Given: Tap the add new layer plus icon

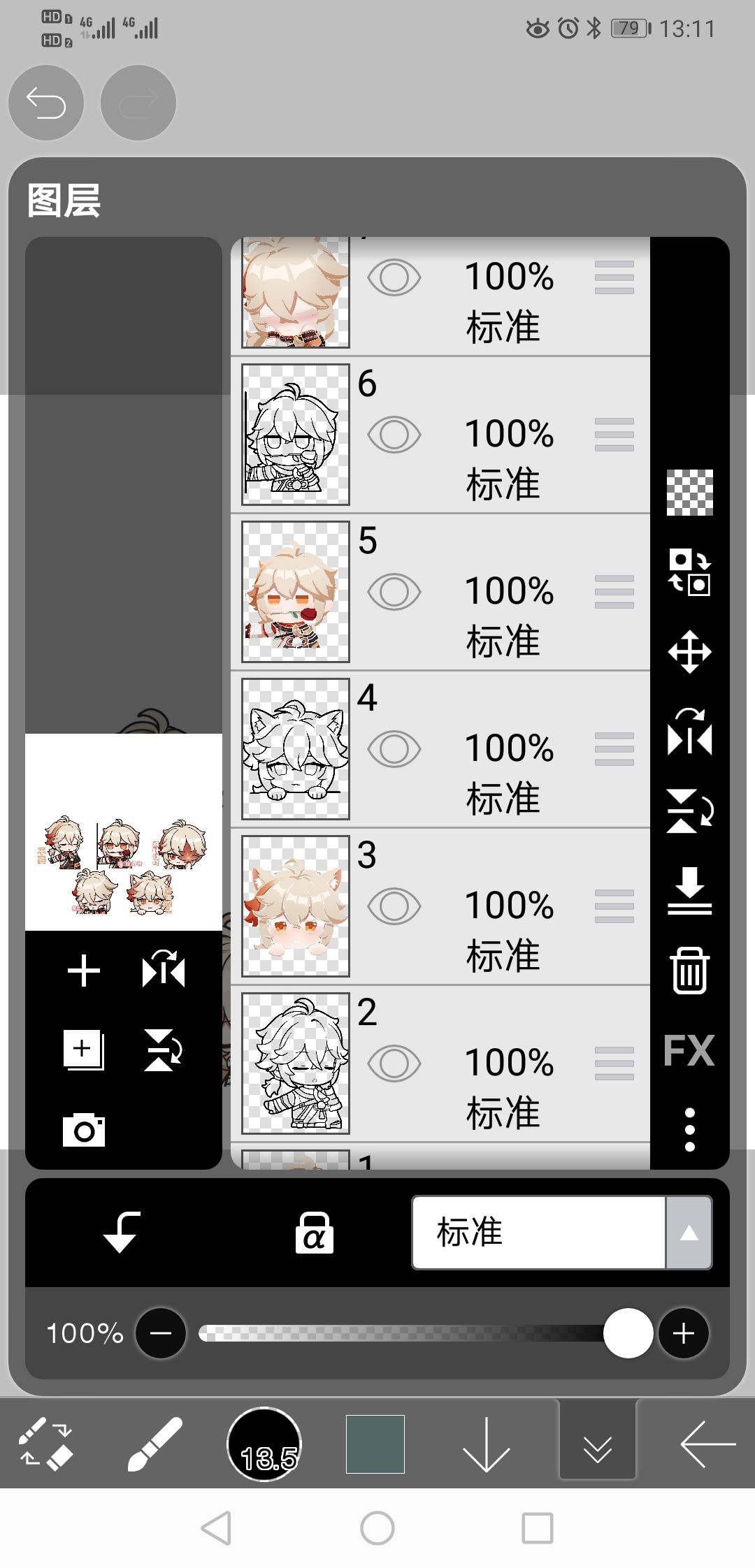Looking at the screenshot, I should point(84,971).
